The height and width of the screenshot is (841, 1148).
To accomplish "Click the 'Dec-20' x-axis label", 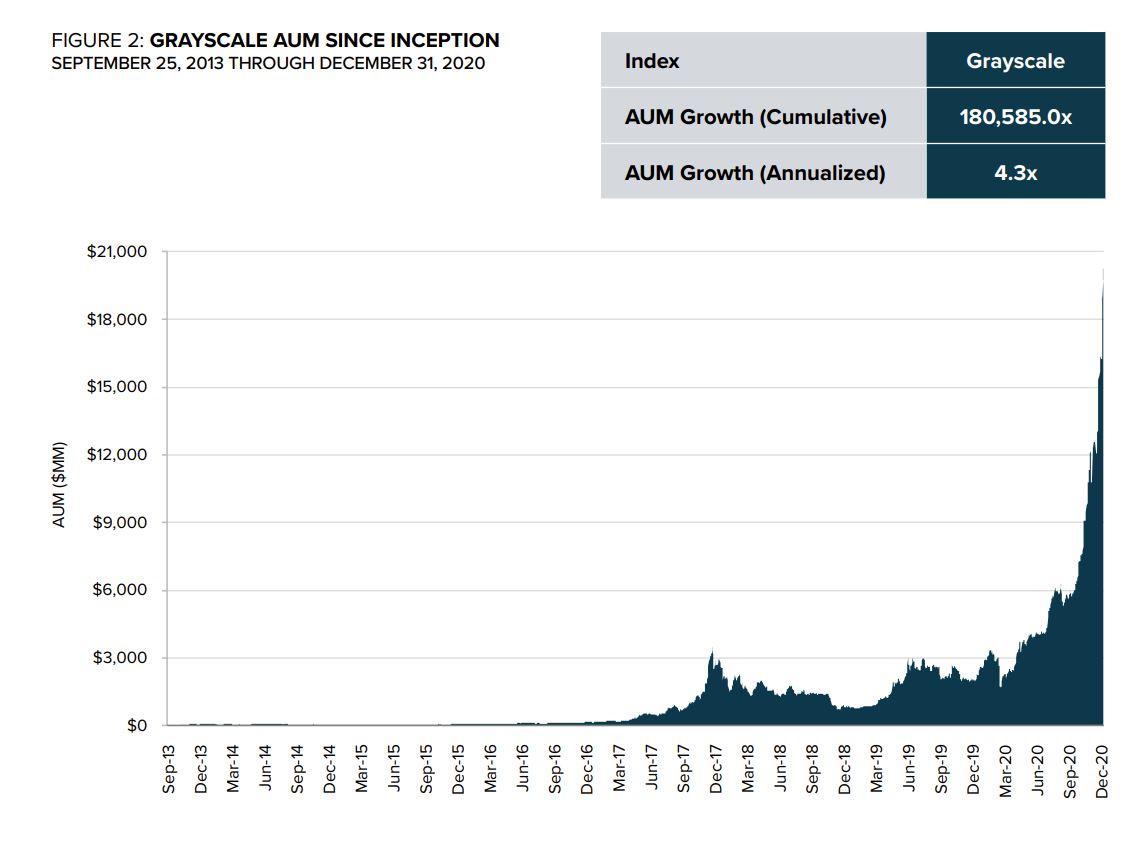I will [1102, 771].
